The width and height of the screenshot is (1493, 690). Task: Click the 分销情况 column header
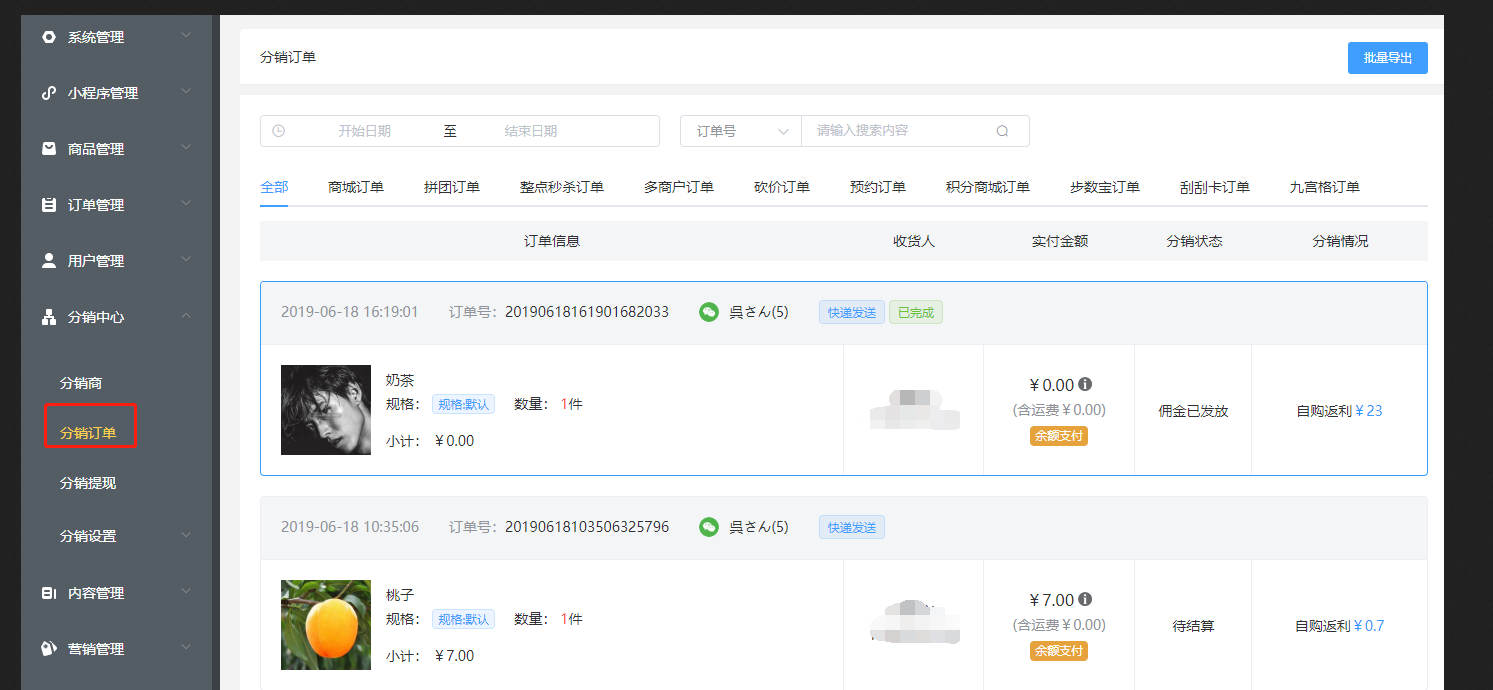point(1340,241)
